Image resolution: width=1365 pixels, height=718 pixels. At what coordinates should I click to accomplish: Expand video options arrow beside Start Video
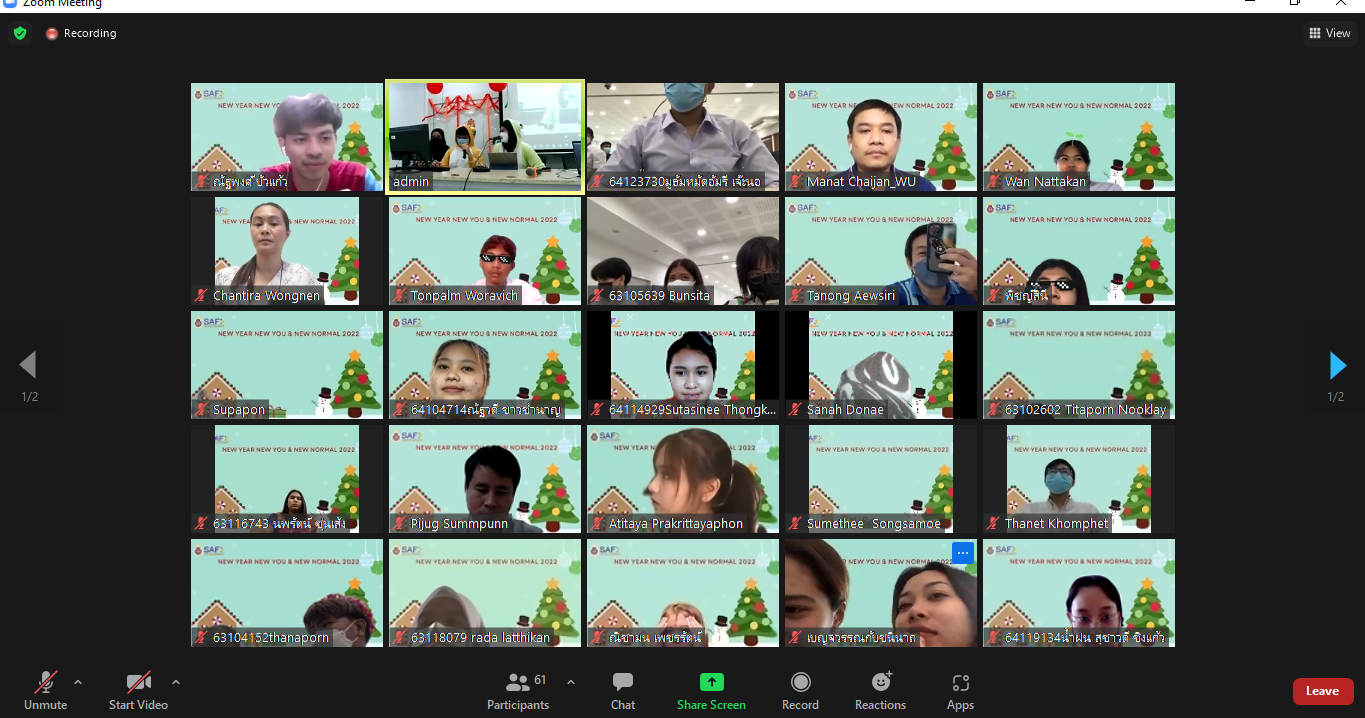(176, 683)
